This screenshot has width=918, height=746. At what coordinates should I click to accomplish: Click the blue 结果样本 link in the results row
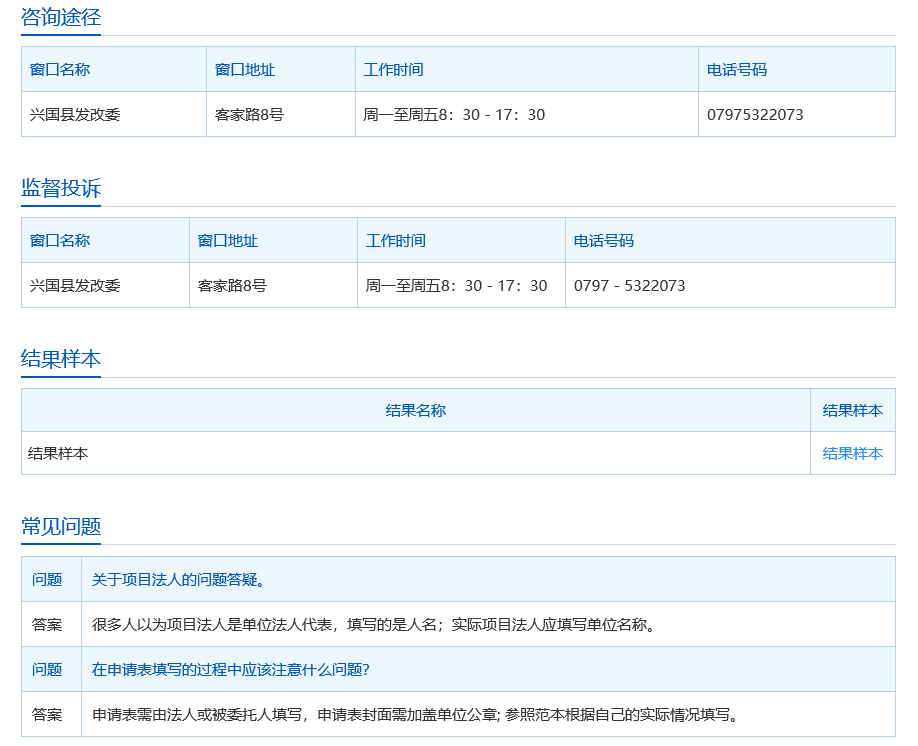pos(852,454)
